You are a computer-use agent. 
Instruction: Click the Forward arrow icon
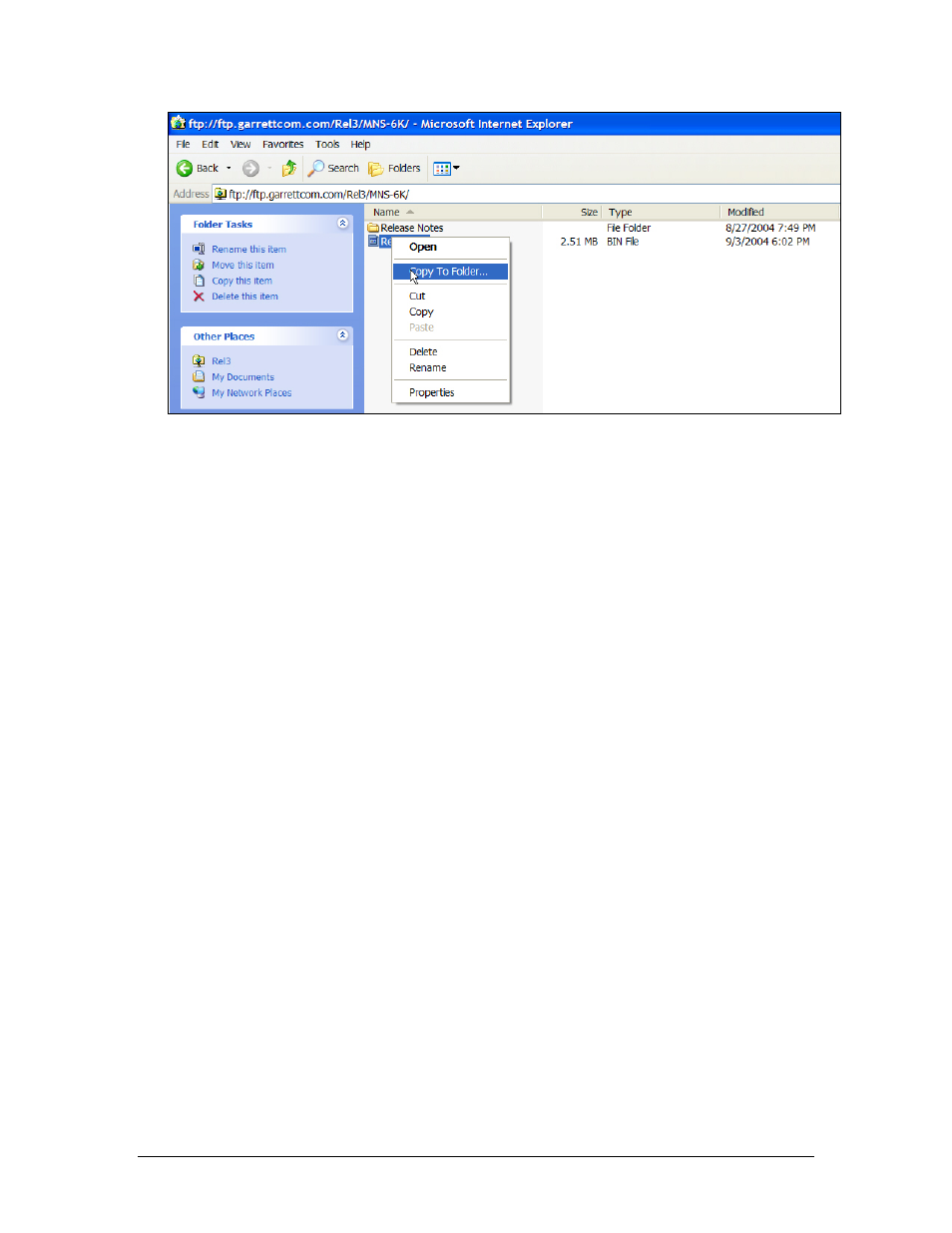[250, 169]
